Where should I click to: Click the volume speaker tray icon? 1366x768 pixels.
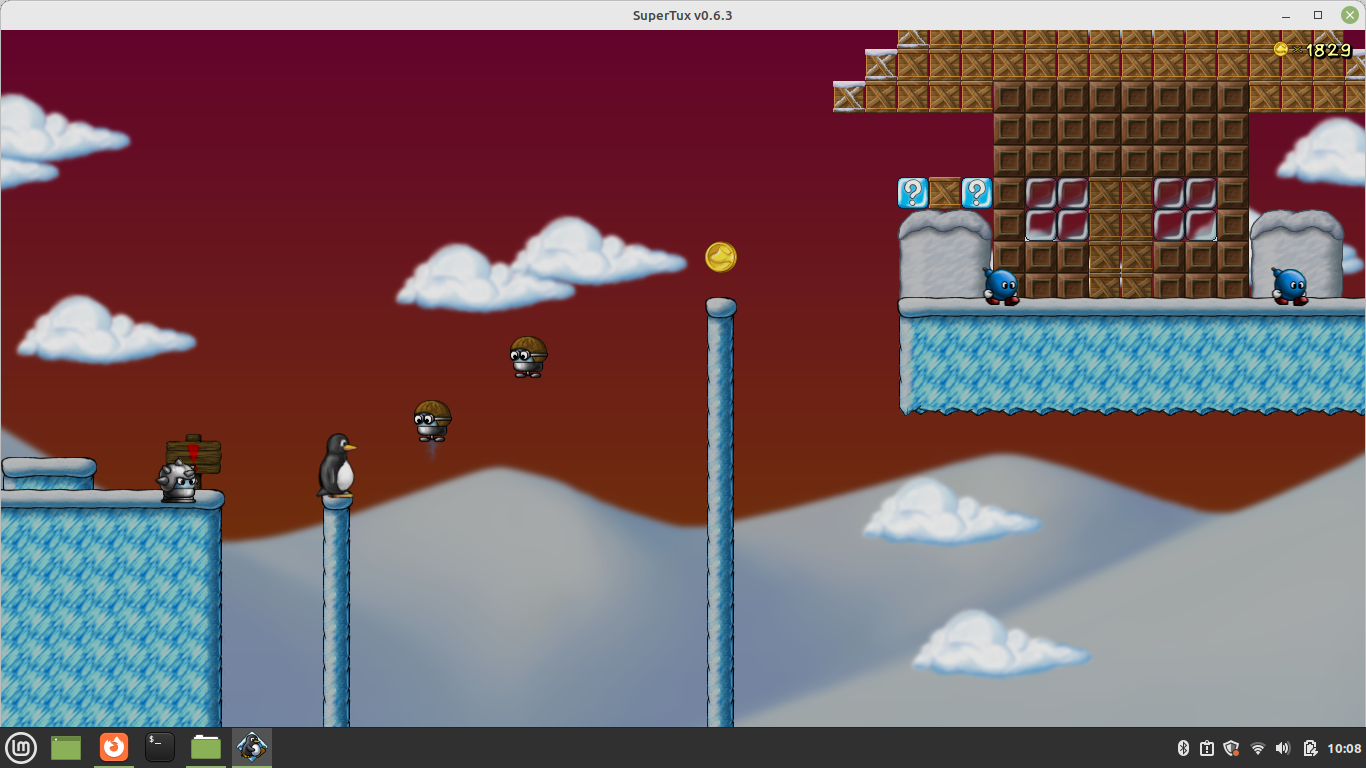[x=1283, y=748]
